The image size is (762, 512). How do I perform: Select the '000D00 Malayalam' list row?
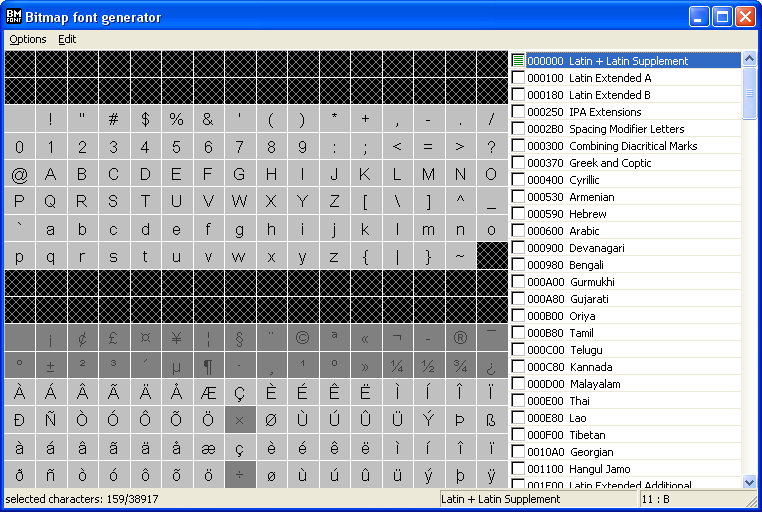(626, 384)
